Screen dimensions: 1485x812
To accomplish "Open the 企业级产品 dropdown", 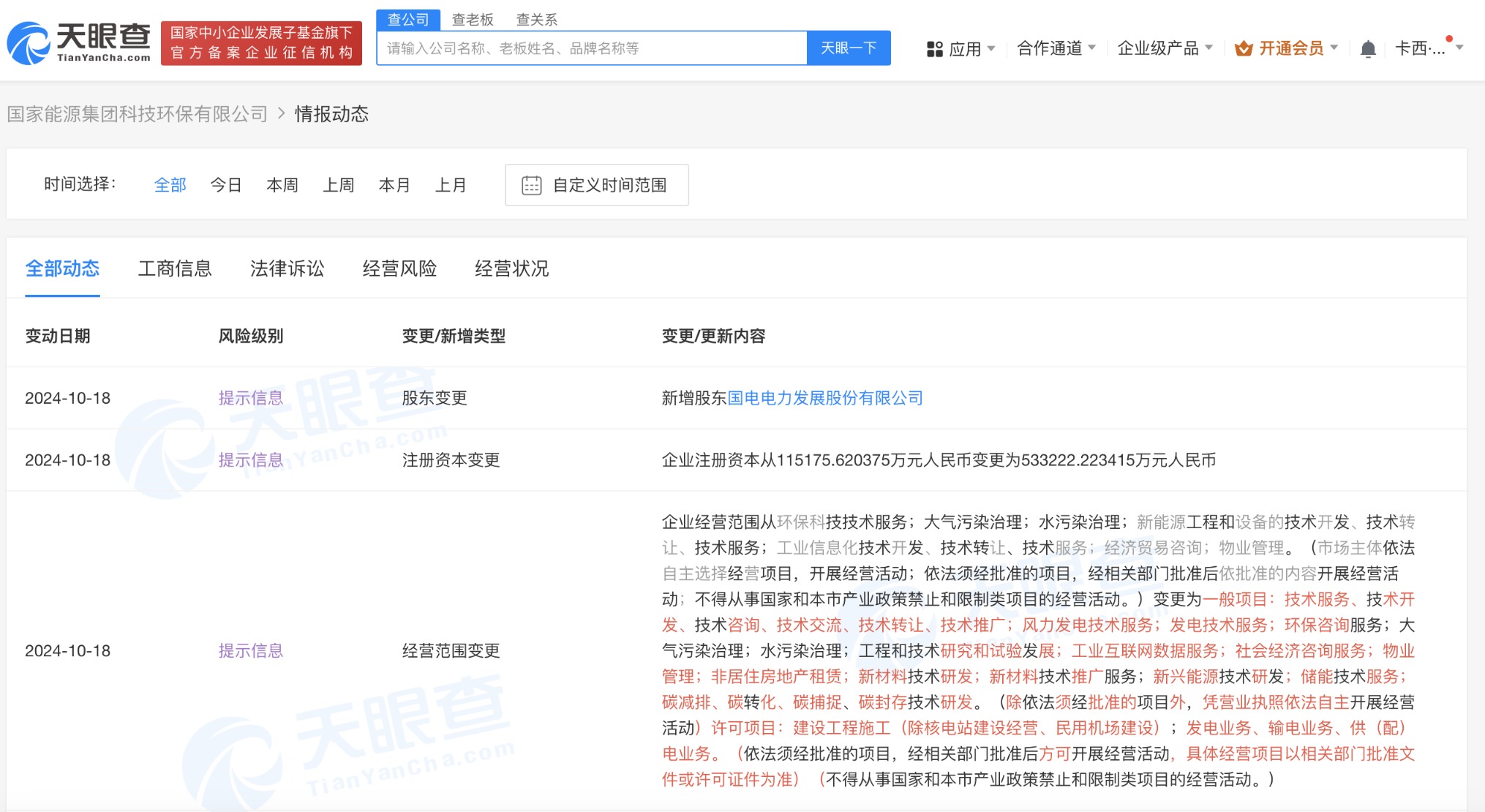I will pos(1165,48).
